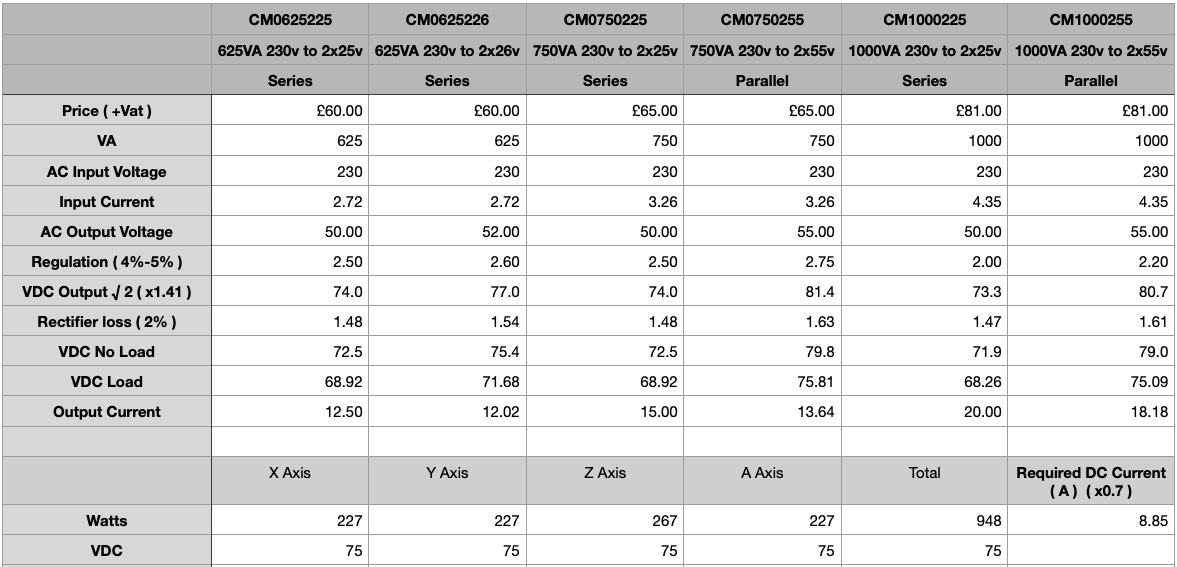Click the Z Axis header cell
The image size is (1177, 567).
tap(605, 473)
